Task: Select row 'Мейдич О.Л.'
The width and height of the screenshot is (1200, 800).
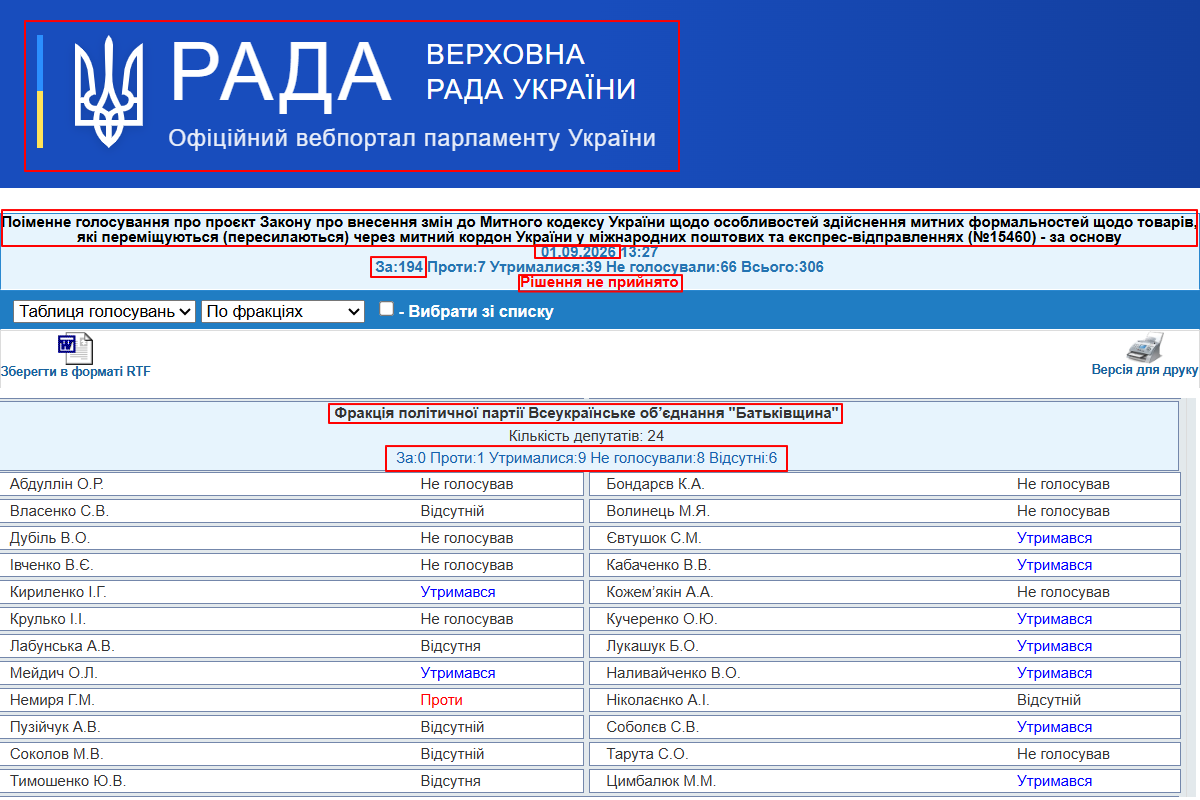Action: (x=292, y=673)
